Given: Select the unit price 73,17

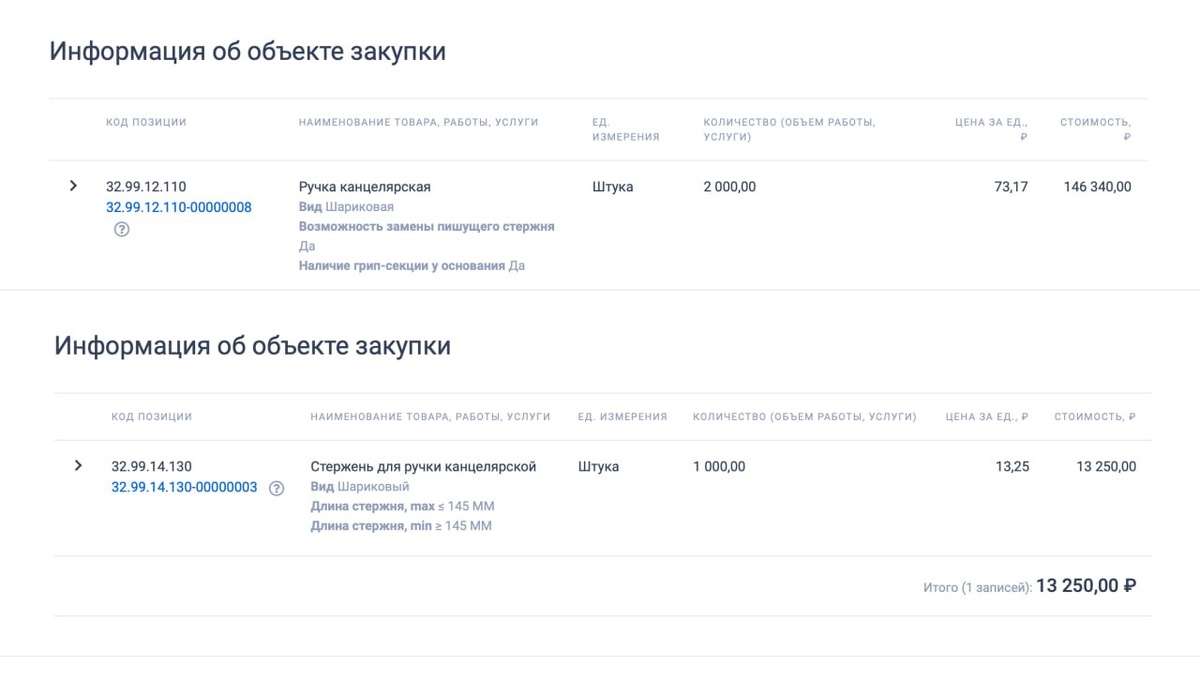Looking at the screenshot, I should (x=1011, y=187).
